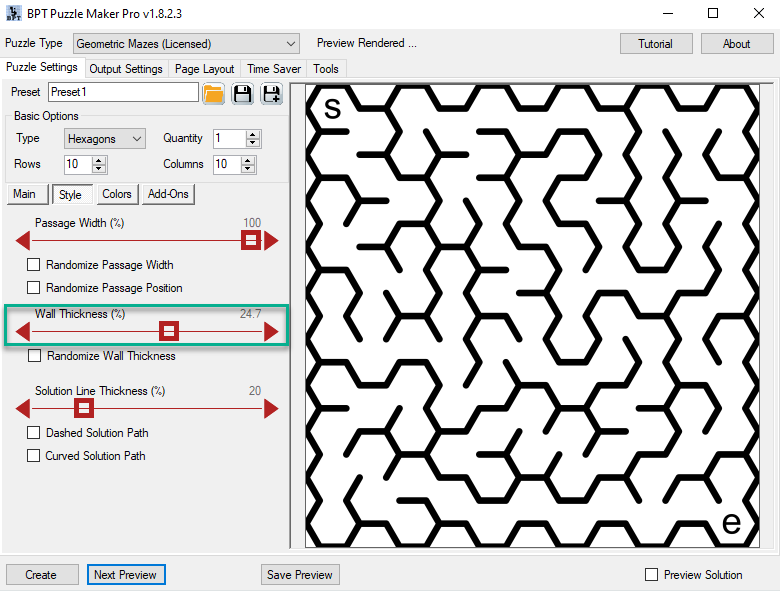This screenshot has width=780, height=591.
Task: Toggle Dashed Solution Path option
Action: coord(34,433)
